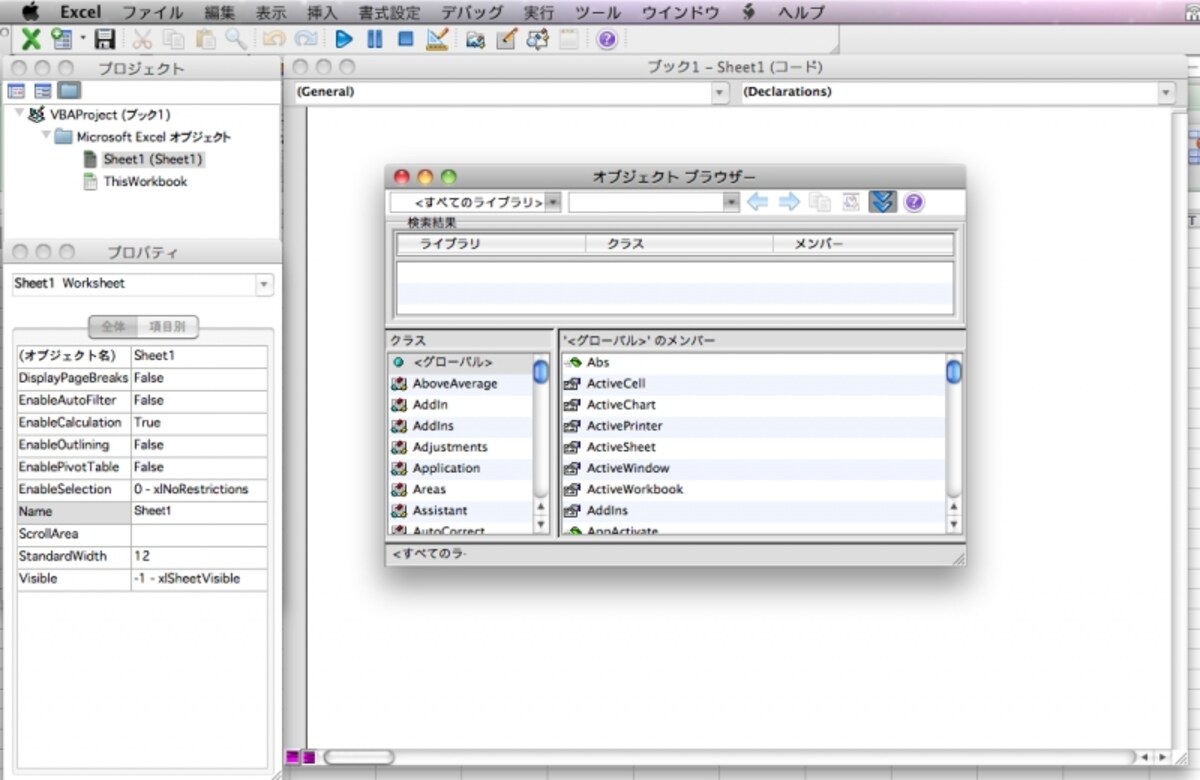Click the Save floppy disk icon
Screen dimensions: 1200x780
105,39
